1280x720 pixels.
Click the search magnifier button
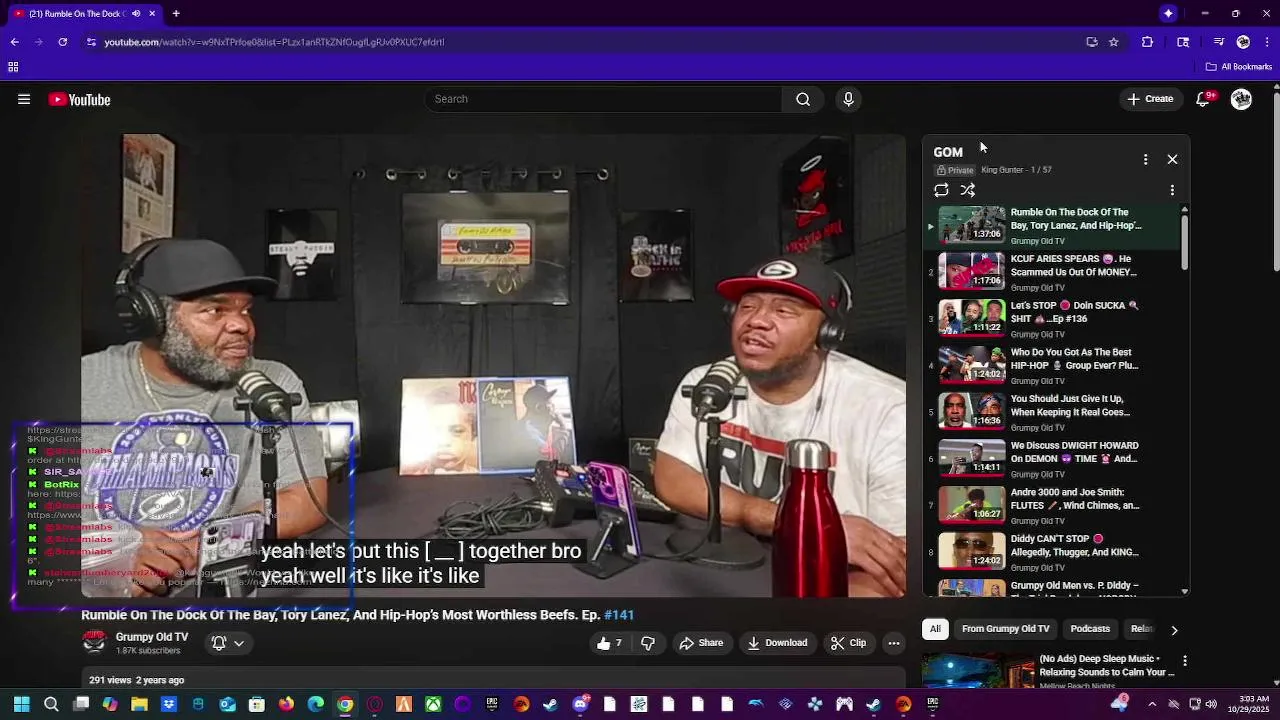(803, 99)
